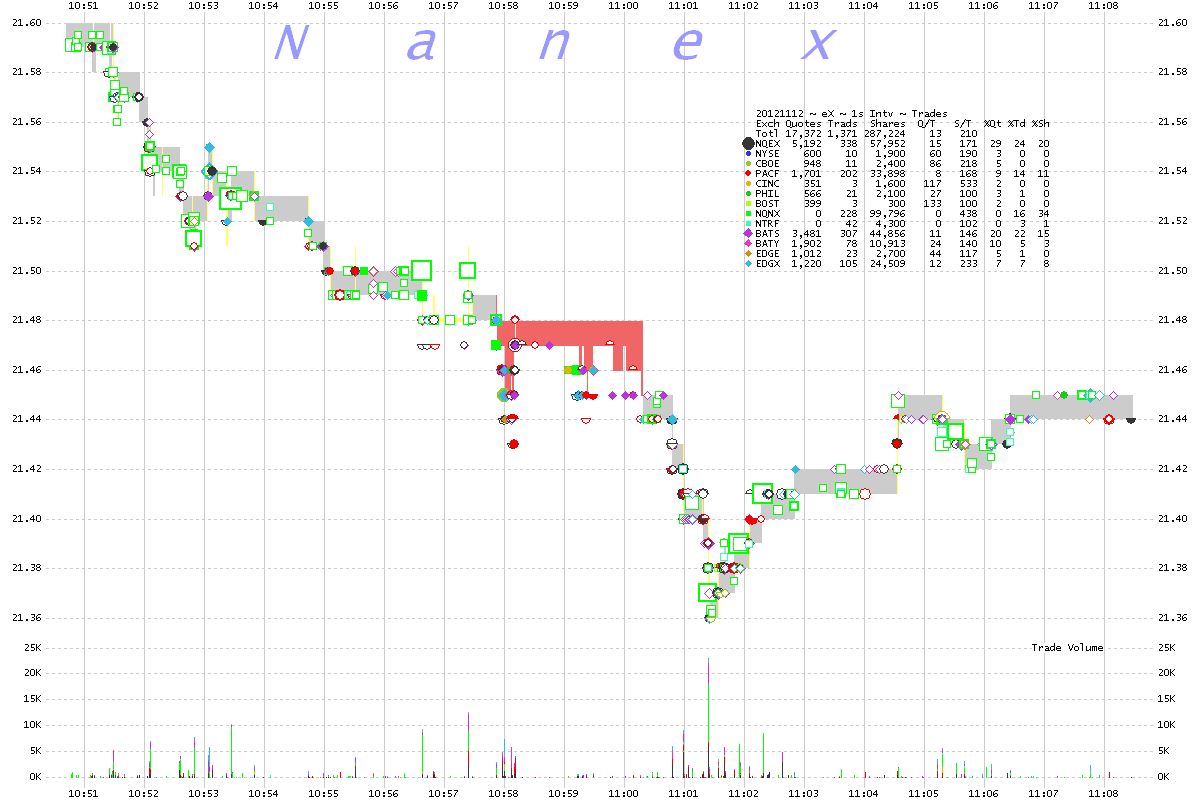Click the 10:58 label on top time axis
This screenshot has height=800, width=1200.
coord(503,5)
